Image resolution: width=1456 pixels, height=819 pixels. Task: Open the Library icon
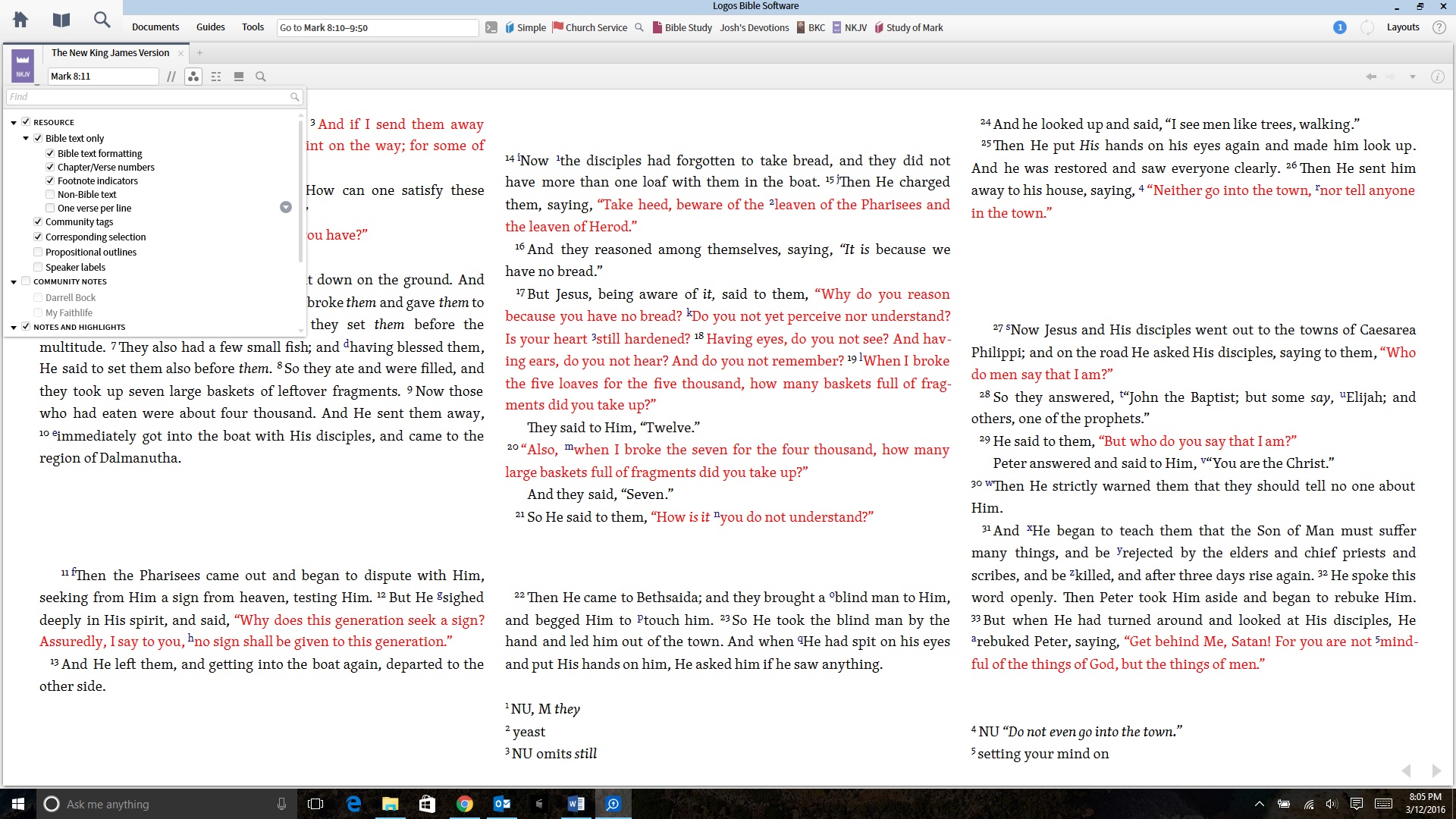pyautogui.click(x=61, y=20)
